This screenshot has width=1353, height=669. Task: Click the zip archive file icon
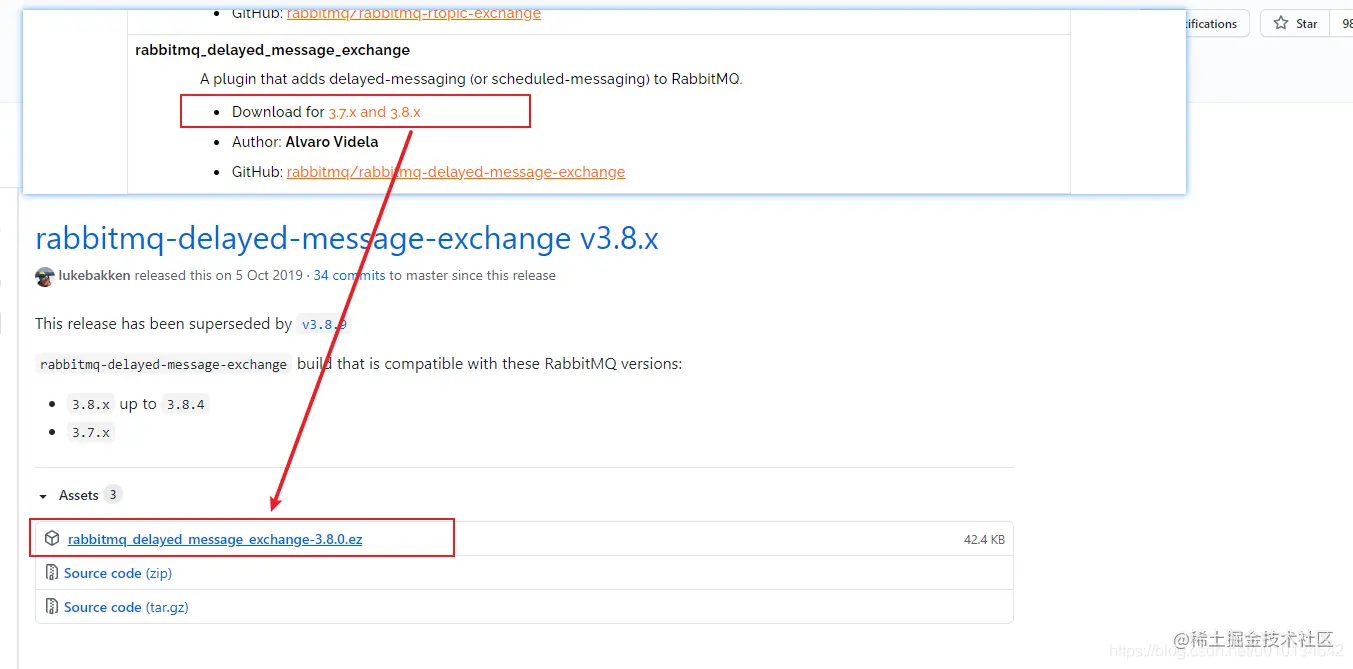[x=52, y=573]
